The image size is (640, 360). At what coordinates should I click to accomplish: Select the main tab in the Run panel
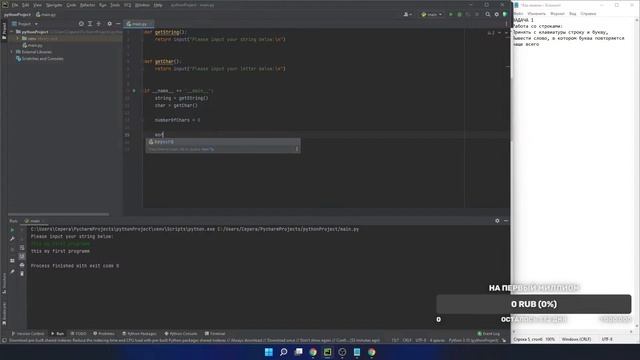pos(34,221)
